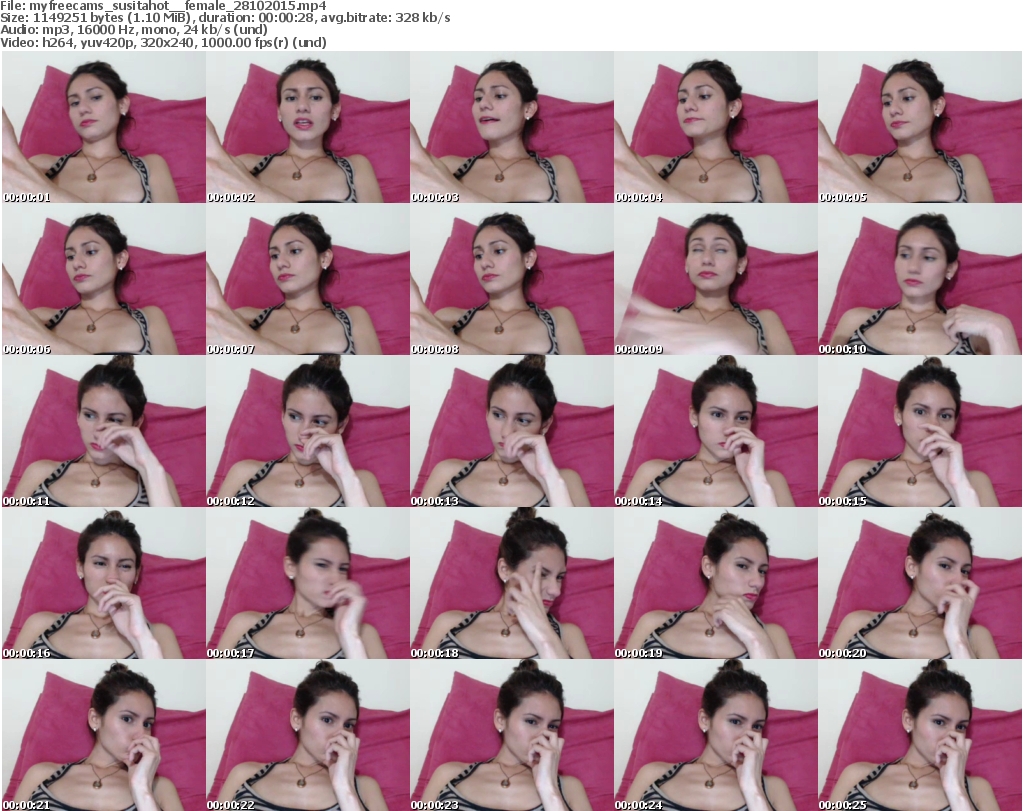Open the frame at 00:00:09
The height and width of the screenshot is (811, 1024).
716,279
